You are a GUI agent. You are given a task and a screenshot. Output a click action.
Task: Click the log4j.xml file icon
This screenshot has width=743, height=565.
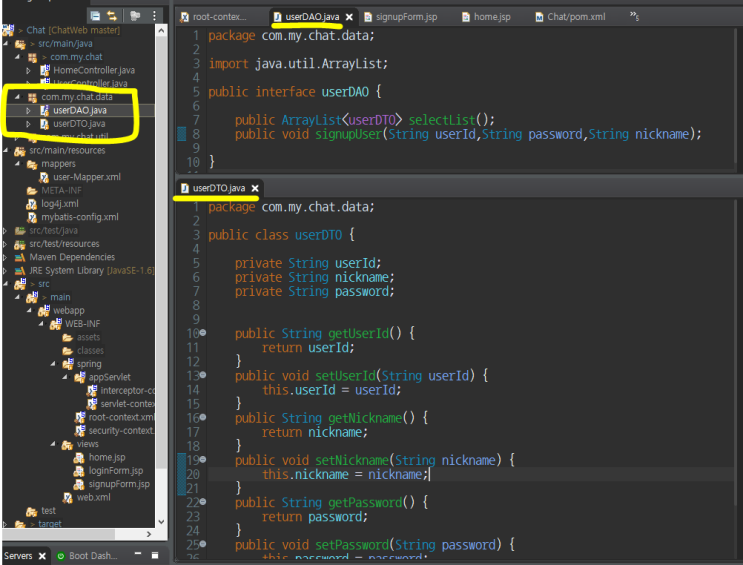tap(32, 204)
